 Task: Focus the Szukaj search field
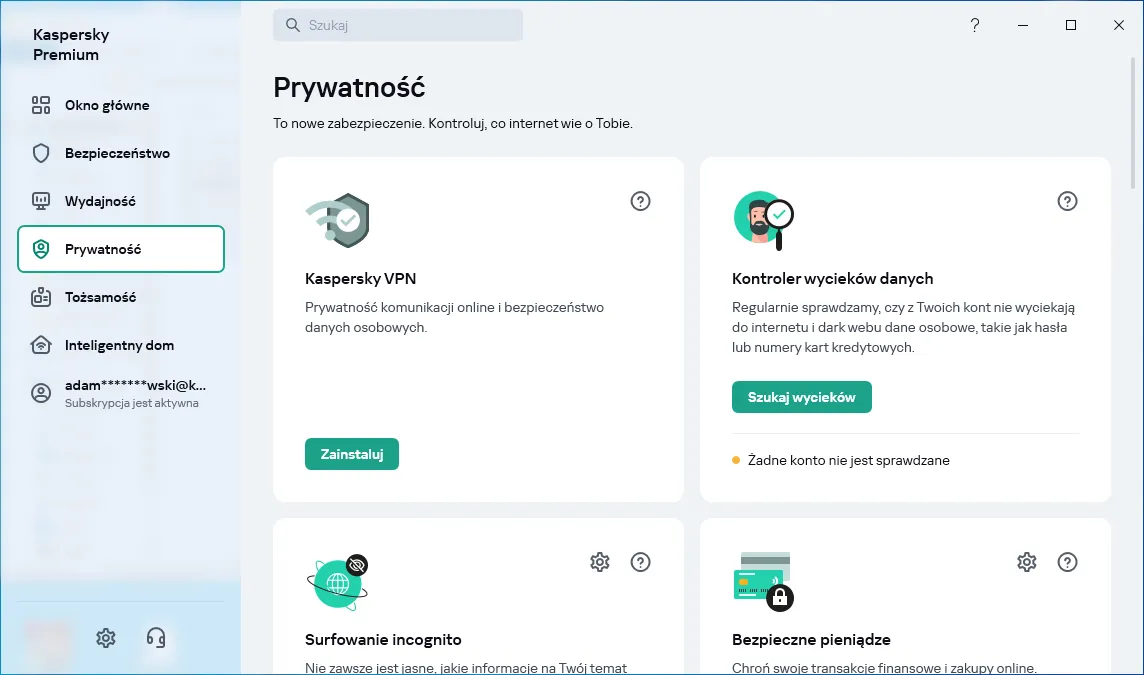[x=398, y=25]
